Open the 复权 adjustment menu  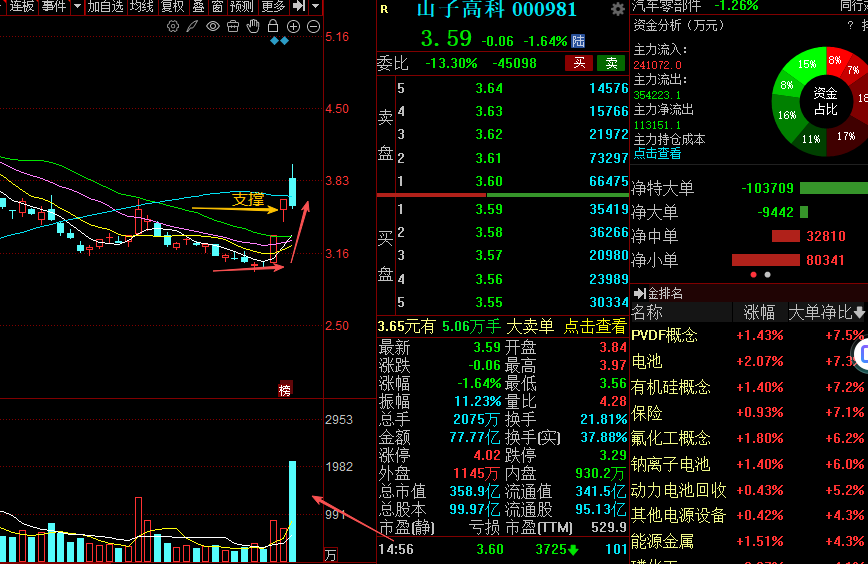[x=172, y=6]
